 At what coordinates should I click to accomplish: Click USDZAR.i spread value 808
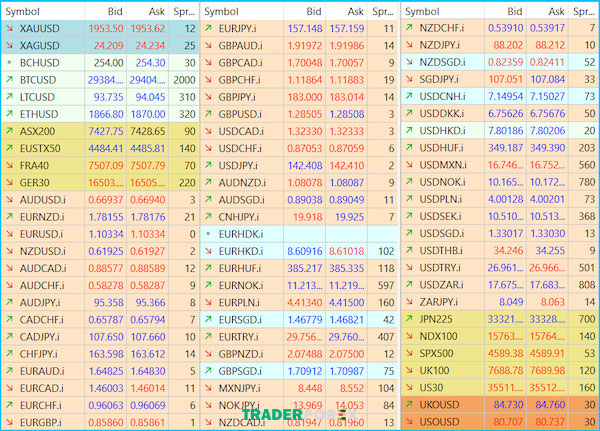[587, 284]
